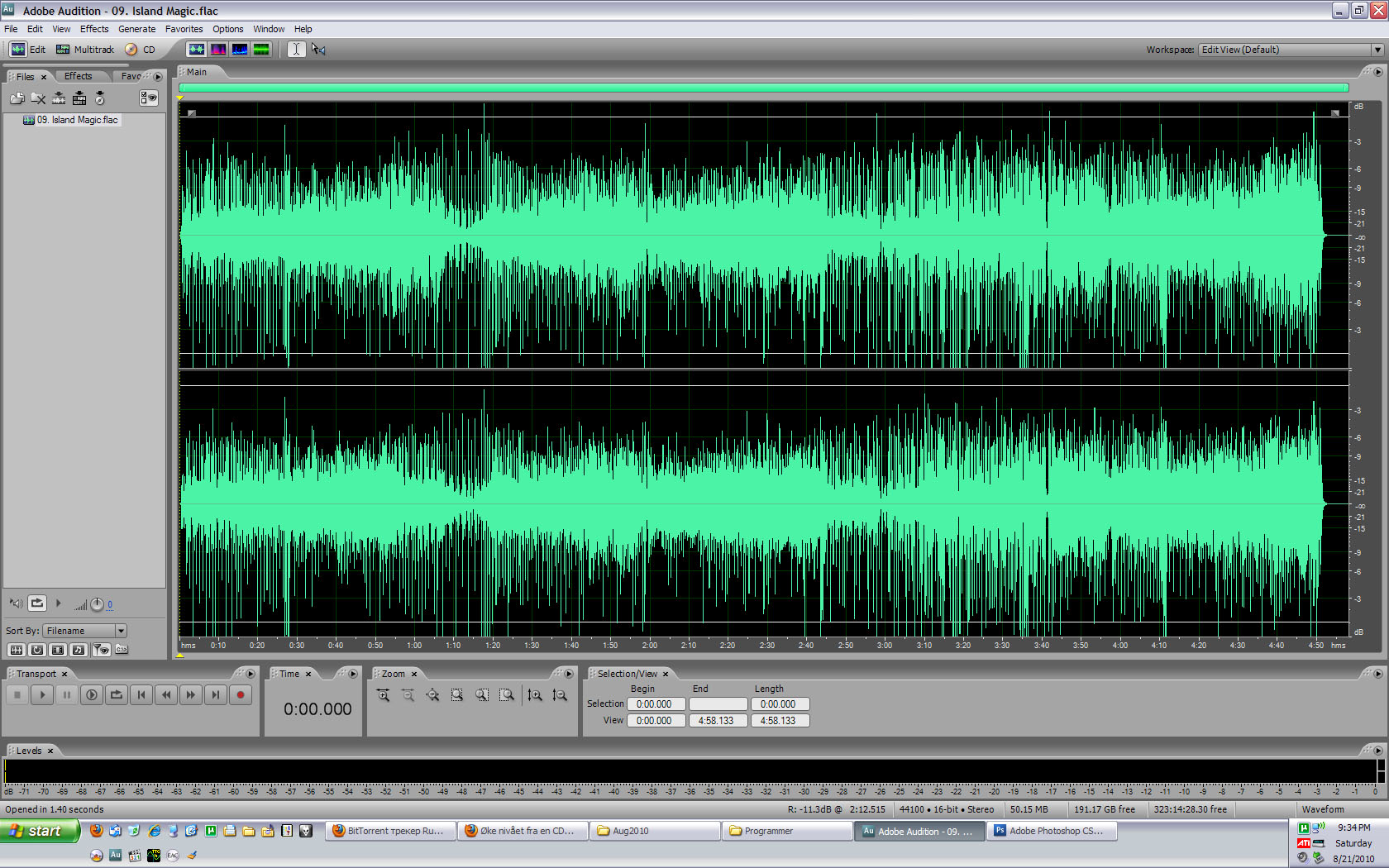Toggle Loop Play in the Files panel
The width and height of the screenshot is (1389, 868).
(37, 603)
